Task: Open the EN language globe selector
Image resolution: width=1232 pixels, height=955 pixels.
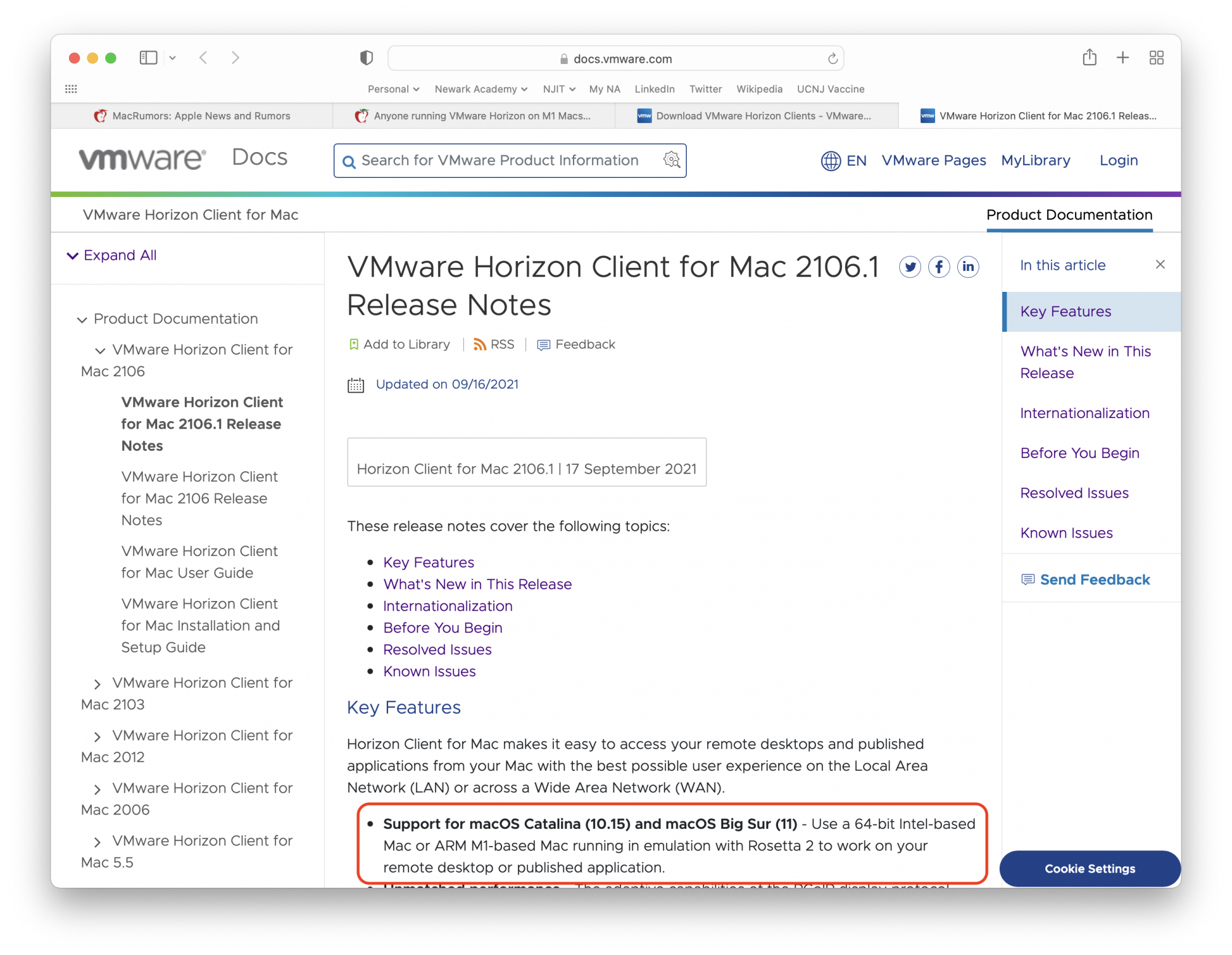Action: click(x=843, y=161)
